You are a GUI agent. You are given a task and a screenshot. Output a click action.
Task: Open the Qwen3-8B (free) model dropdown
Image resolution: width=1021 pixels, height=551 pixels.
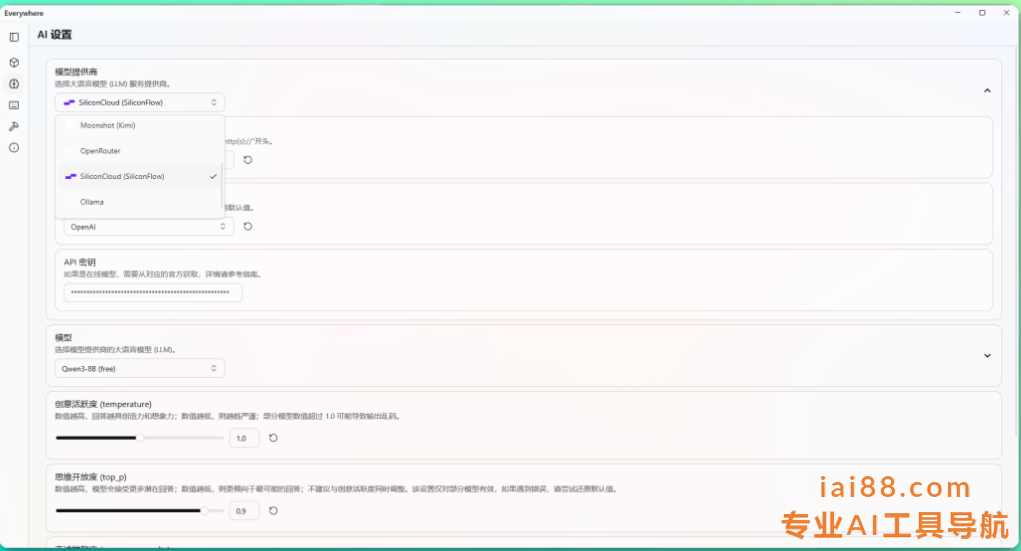coord(140,369)
